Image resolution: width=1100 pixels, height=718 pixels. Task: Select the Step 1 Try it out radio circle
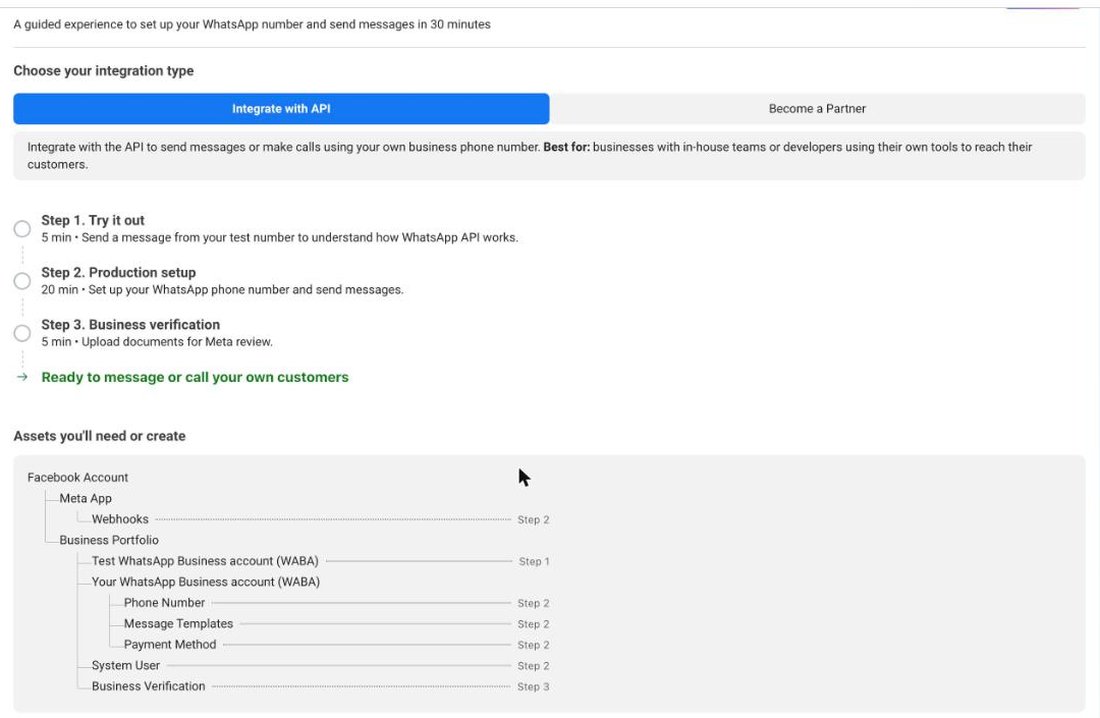(22, 229)
